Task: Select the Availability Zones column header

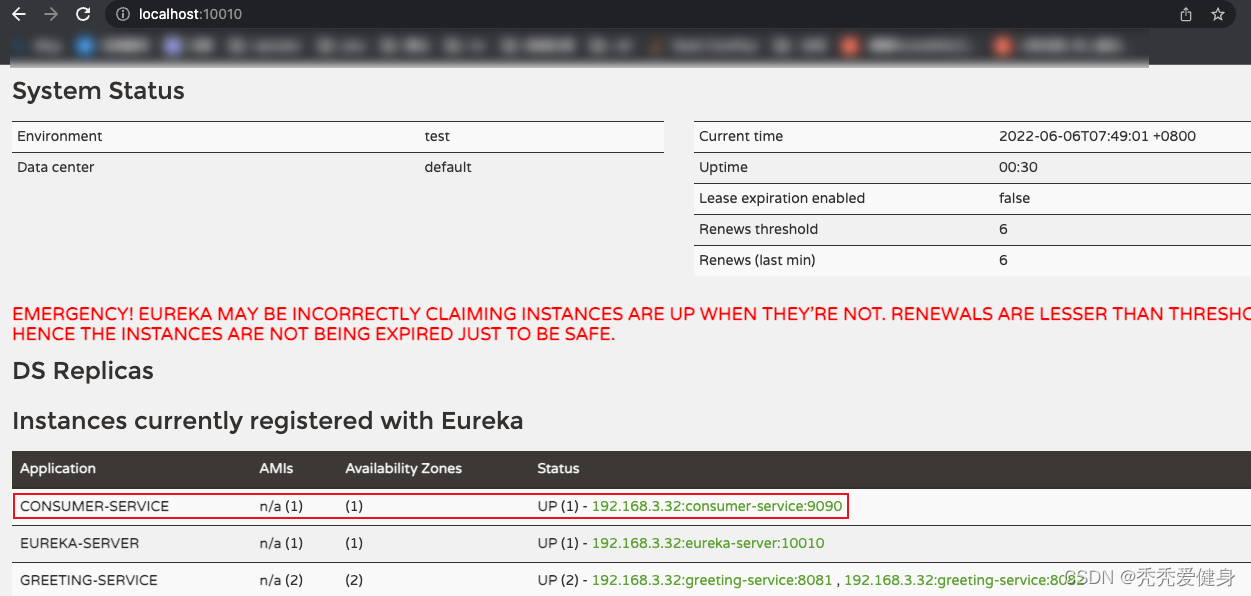Action: coord(404,468)
